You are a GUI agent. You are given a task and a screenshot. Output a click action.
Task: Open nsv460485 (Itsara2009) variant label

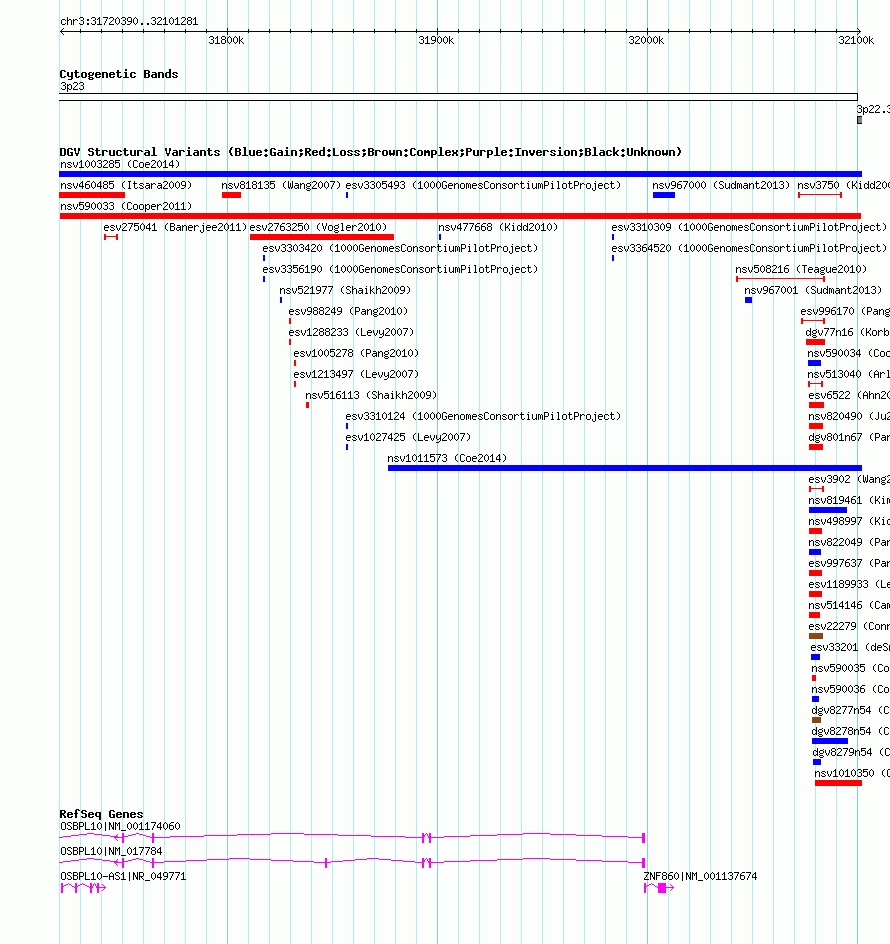tap(126, 185)
